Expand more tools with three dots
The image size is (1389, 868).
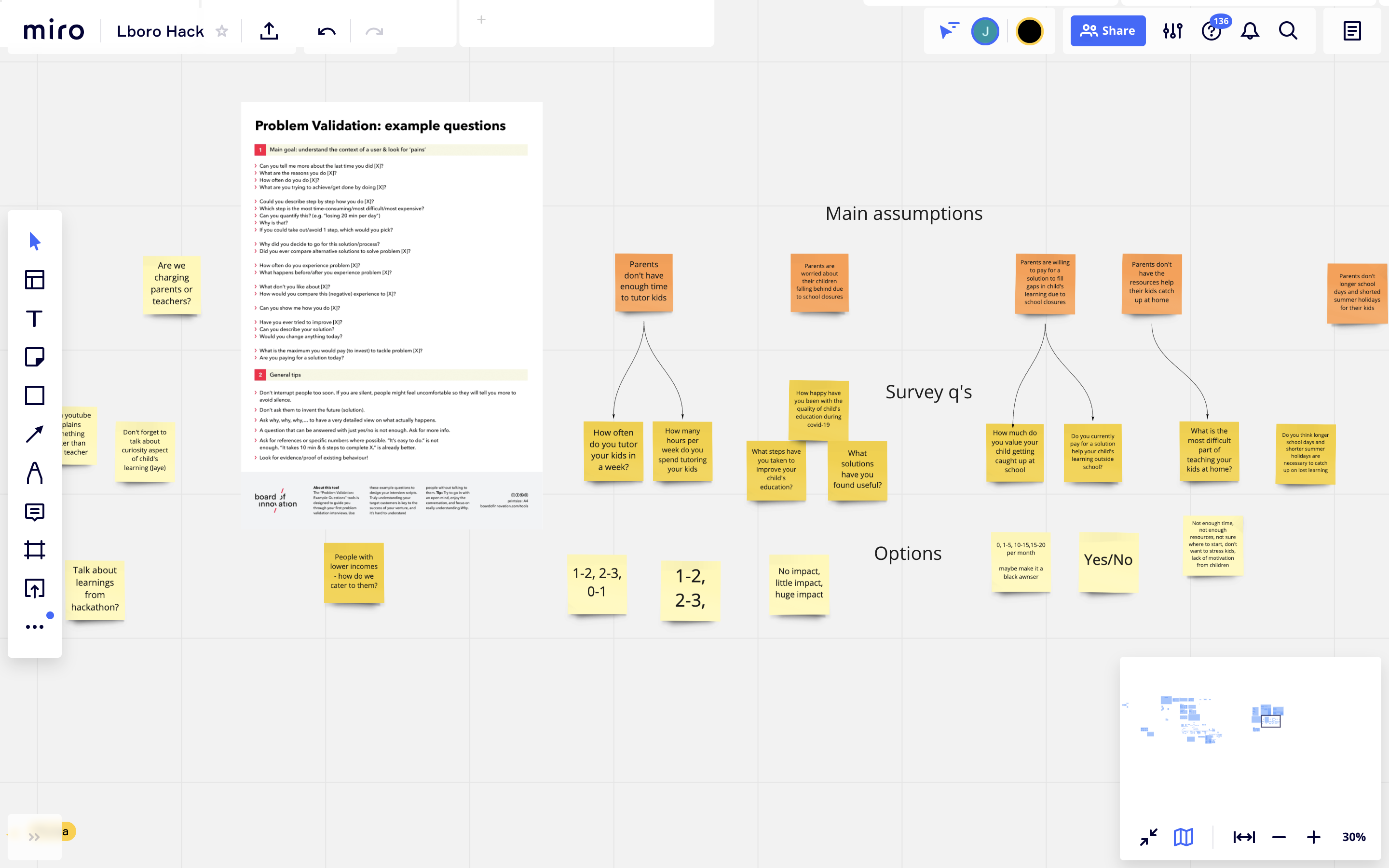pyautogui.click(x=34, y=627)
